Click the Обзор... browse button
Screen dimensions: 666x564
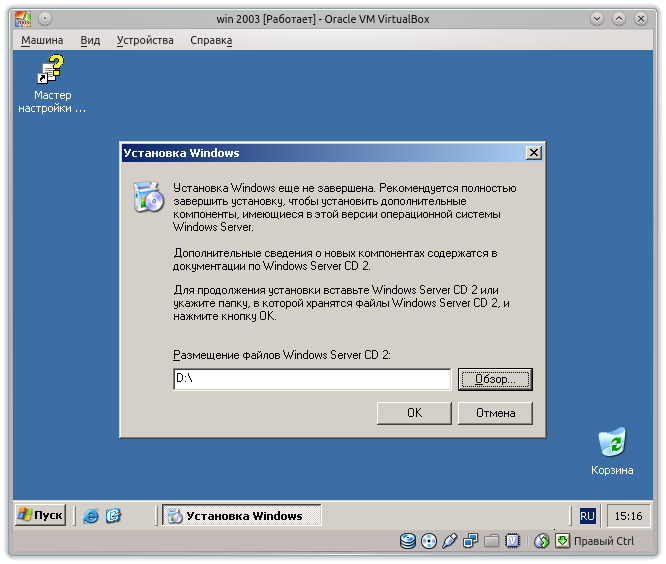495,379
